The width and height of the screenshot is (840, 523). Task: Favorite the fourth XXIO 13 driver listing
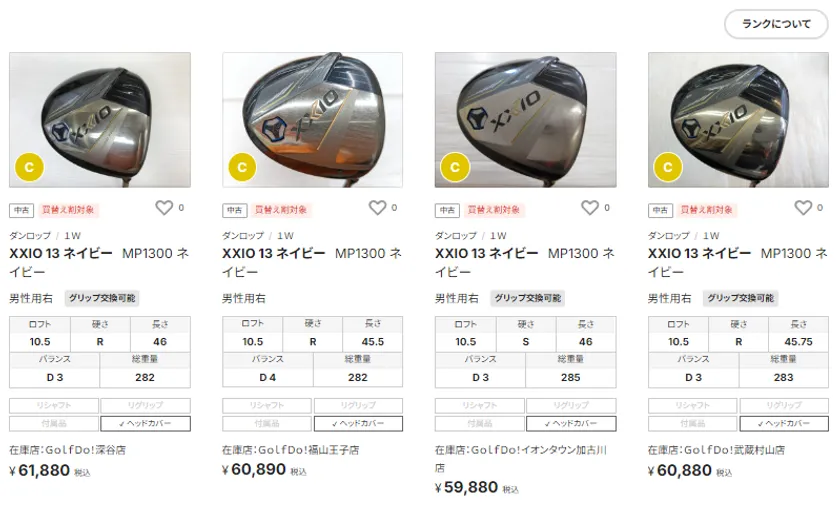pyautogui.click(x=803, y=208)
